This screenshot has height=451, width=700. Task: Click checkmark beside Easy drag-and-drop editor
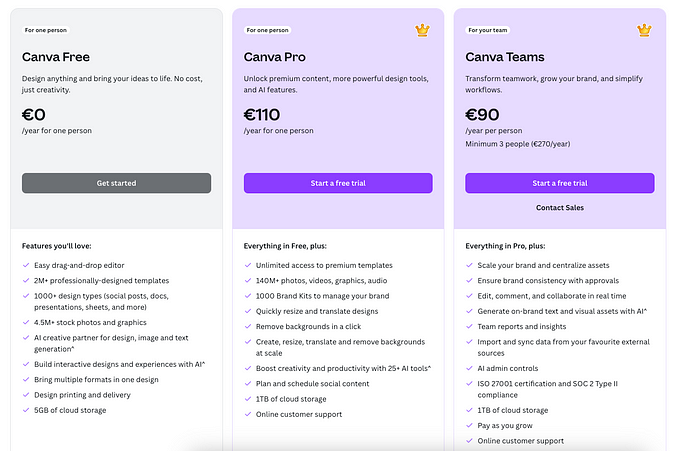[26, 265]
